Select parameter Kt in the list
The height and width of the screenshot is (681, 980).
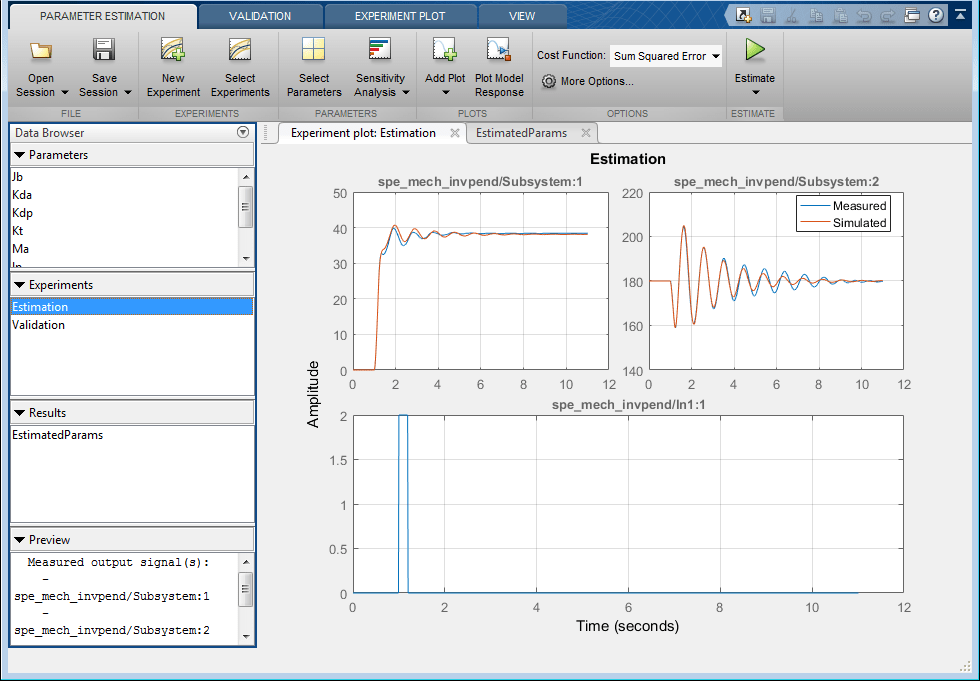[125, 231]
